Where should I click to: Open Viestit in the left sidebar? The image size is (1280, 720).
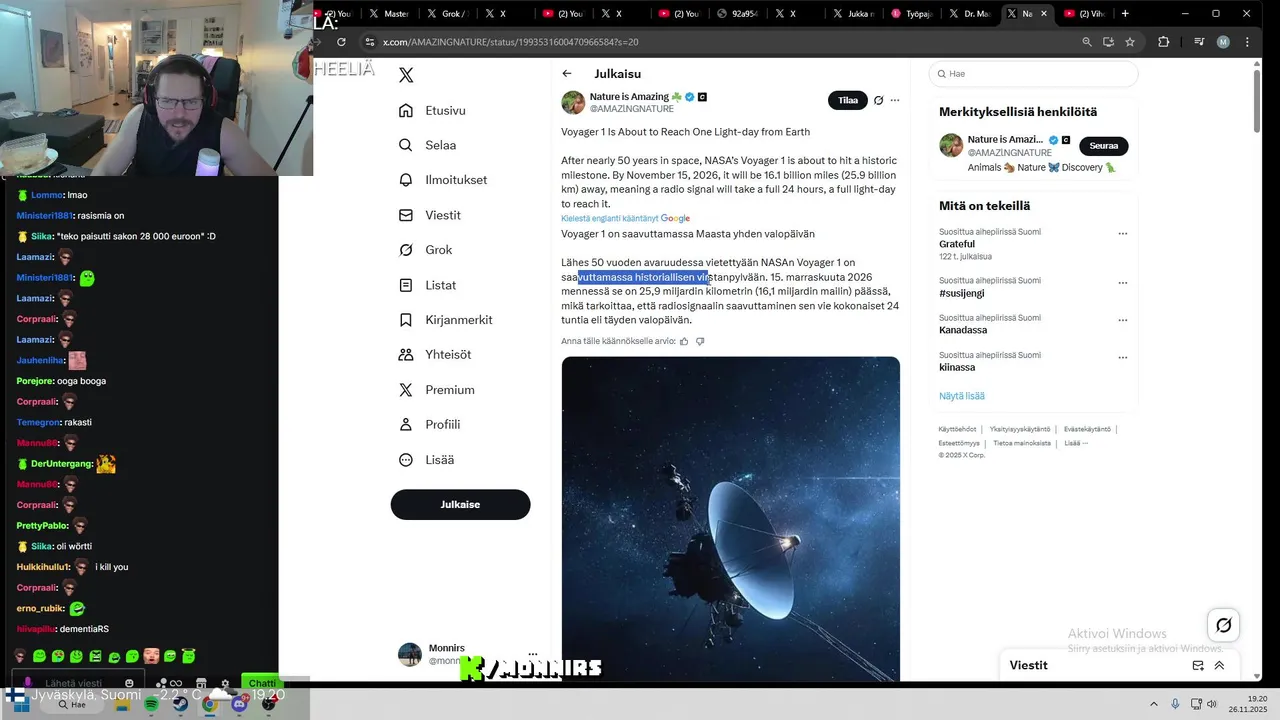(x=429, y=215)
